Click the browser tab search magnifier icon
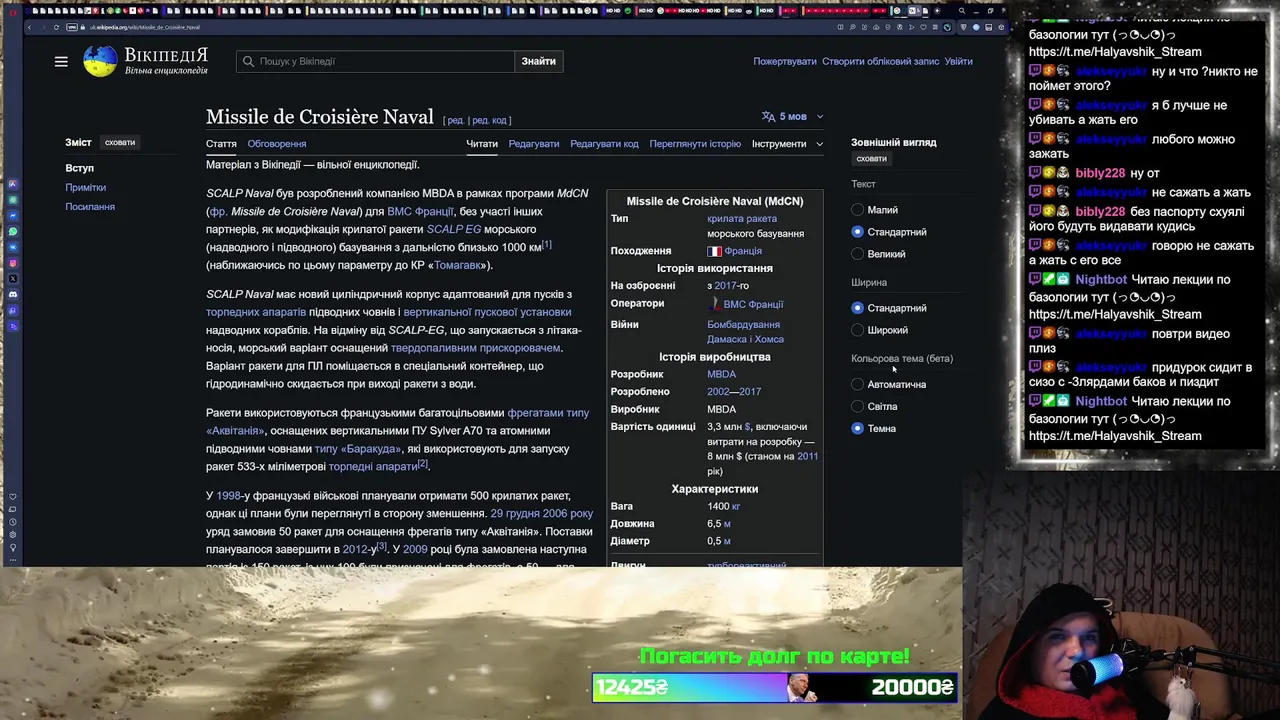Viewport: 1280px width, 720px height. [x=962, y=11]
